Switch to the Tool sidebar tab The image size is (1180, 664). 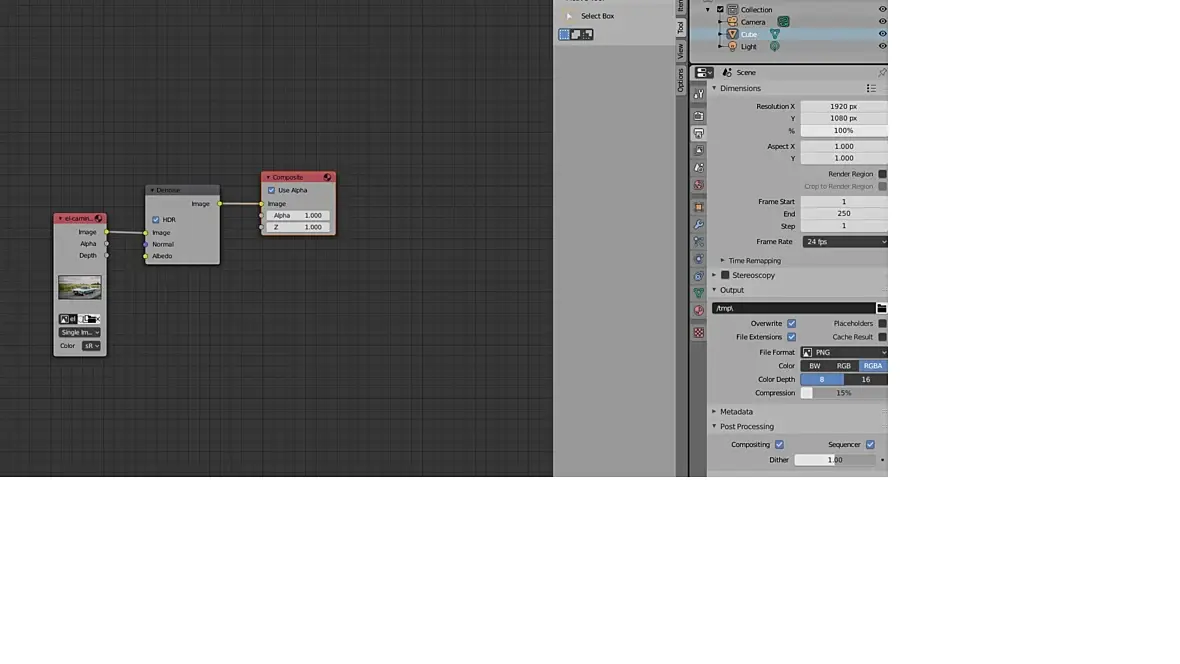pyautogui.click(x=680, y=28)
